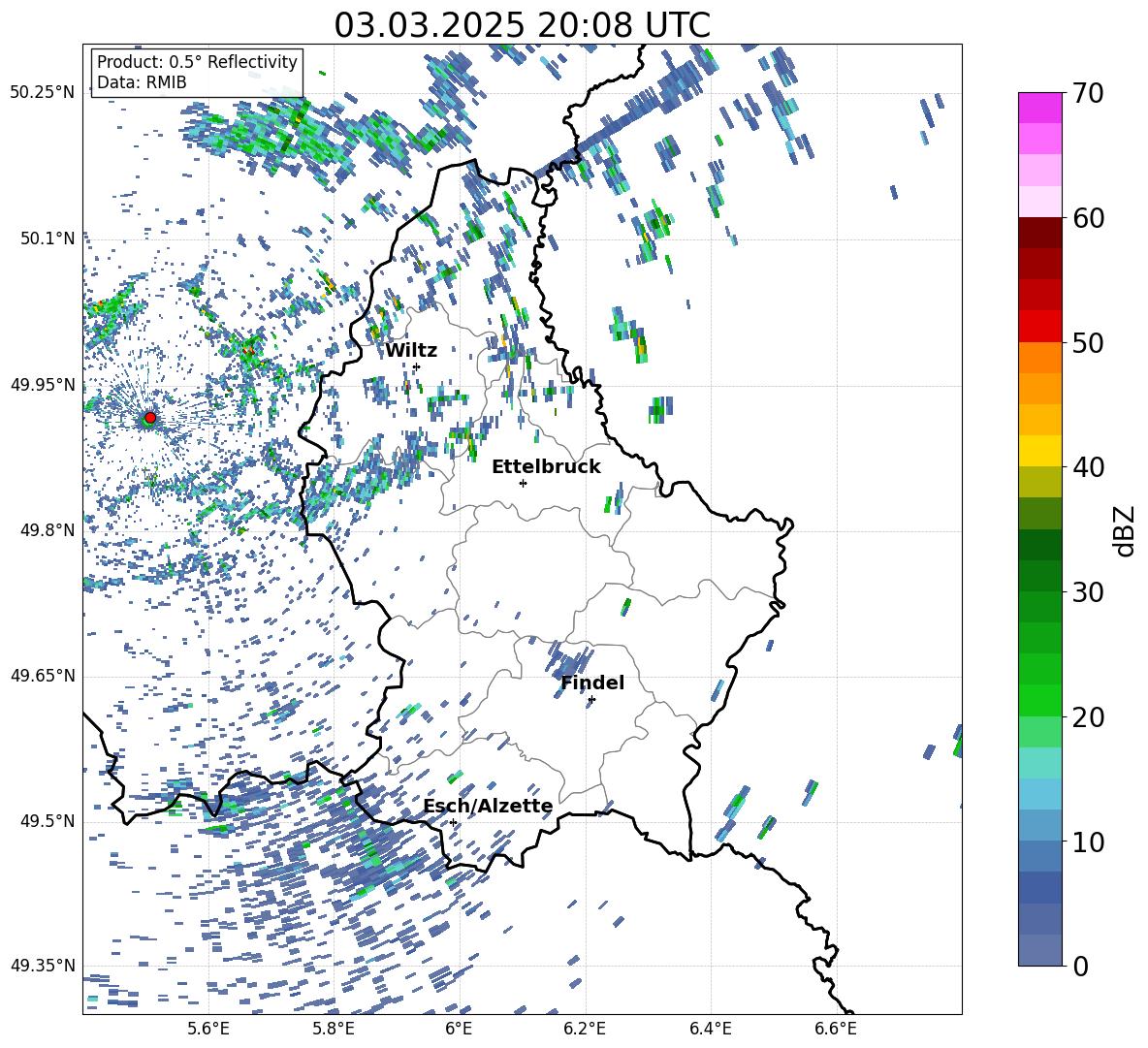This screenshot has height=1048, width=1148.
Task: Click the Wiltz city label
Action: (x=411, y=351)
